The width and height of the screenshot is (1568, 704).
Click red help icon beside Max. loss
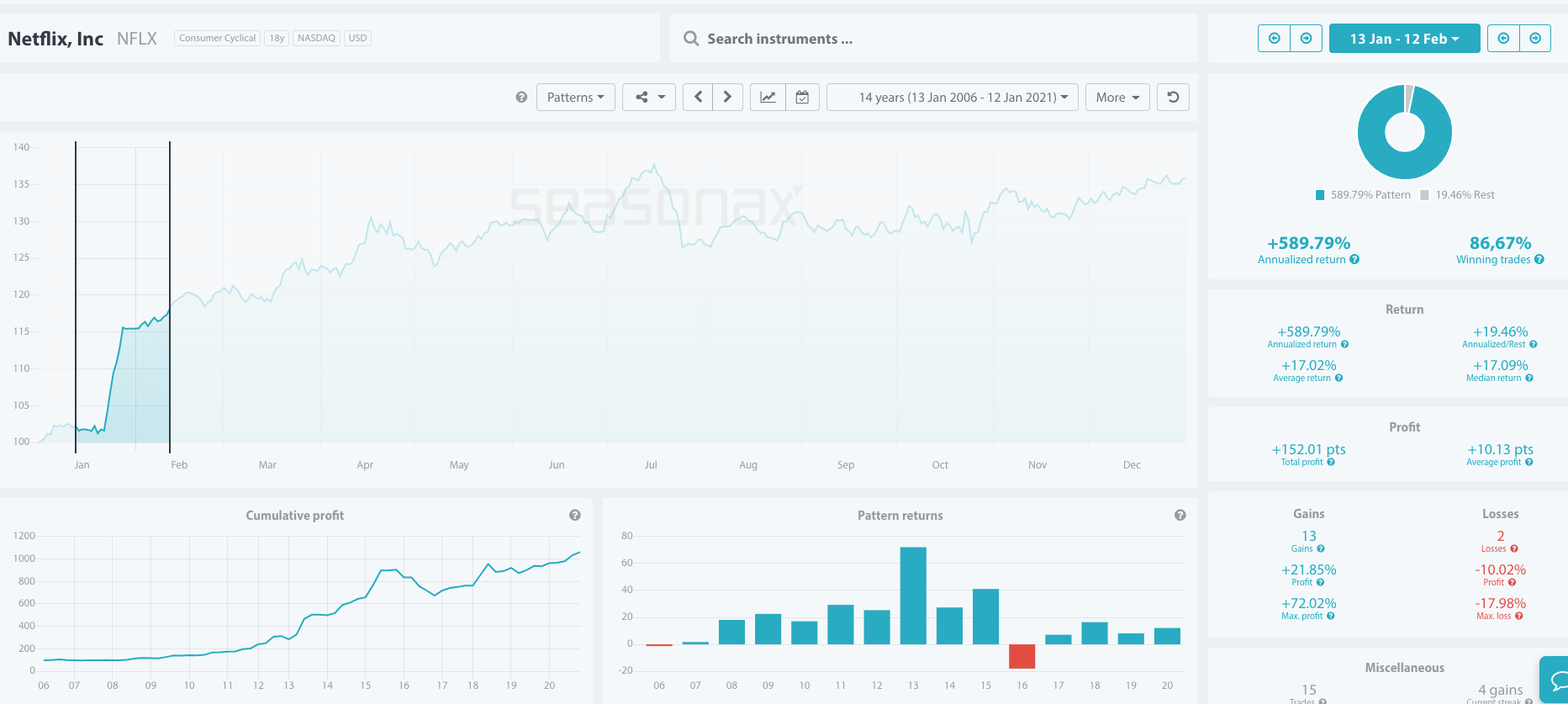(x=1519, y=616)
